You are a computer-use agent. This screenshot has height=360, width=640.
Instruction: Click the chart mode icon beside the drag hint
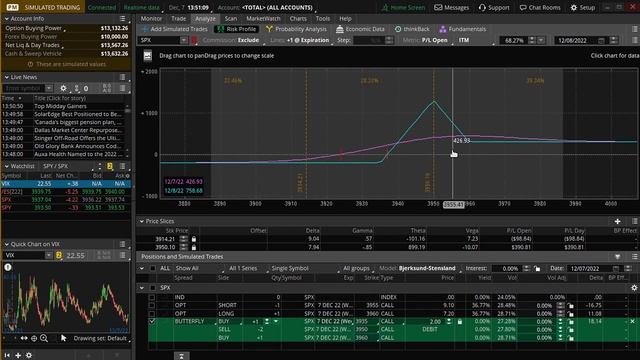point(148,56)
